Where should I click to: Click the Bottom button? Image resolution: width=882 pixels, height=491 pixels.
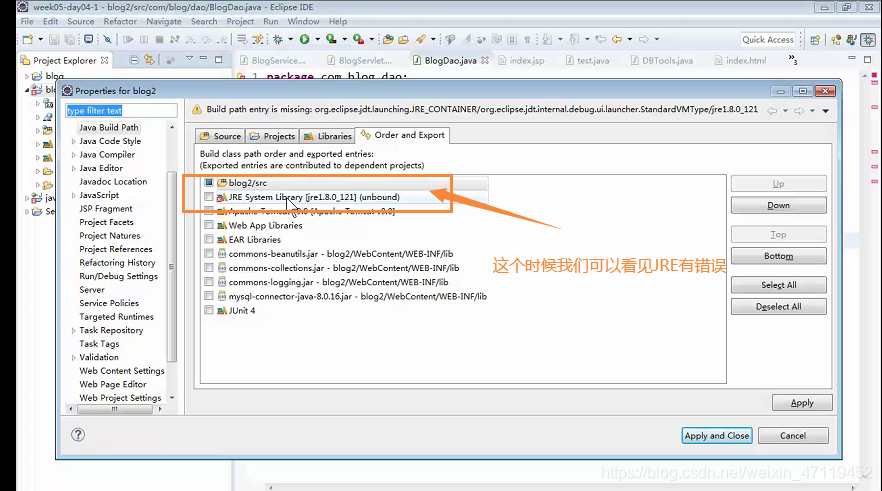point(778,256)
